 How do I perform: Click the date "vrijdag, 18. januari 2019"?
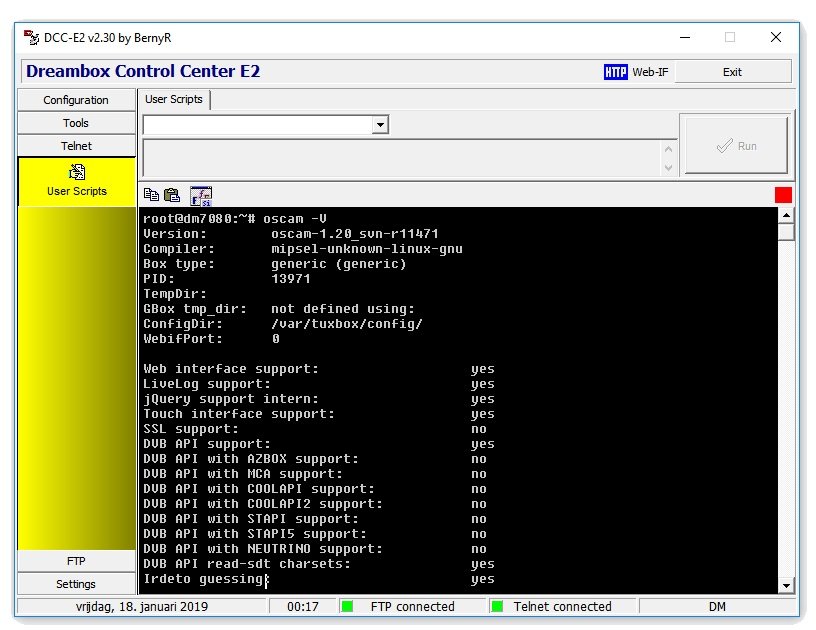[142, 607]
